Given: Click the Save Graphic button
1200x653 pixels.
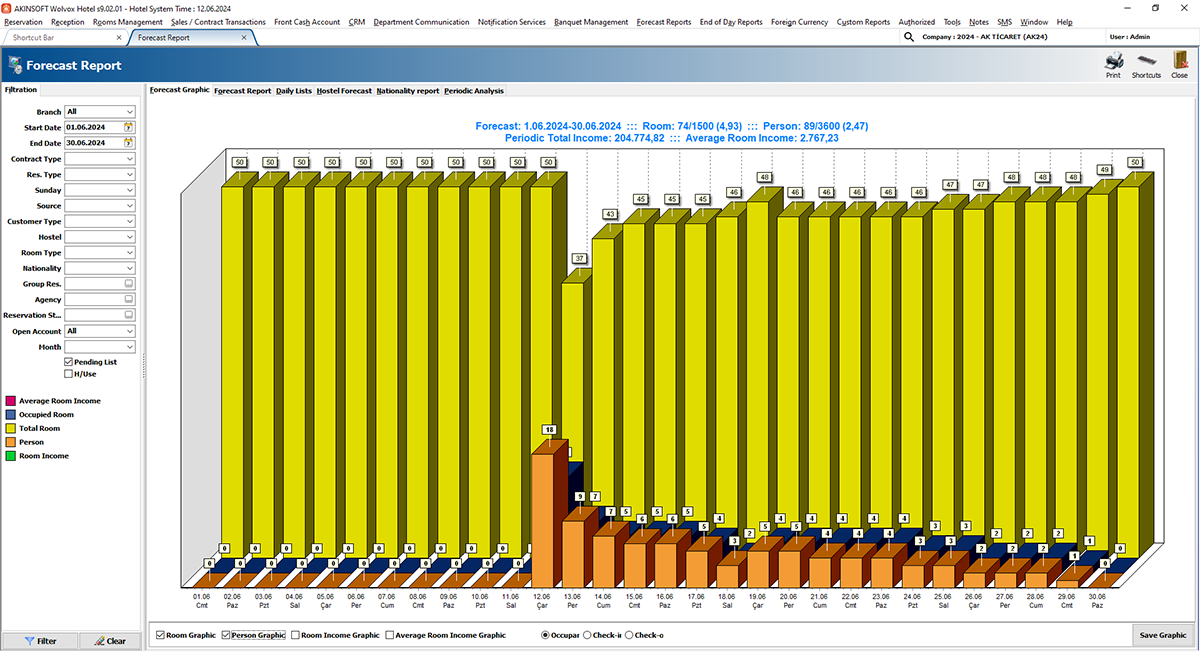Looking at the screenshot, I should tap(1163, 635).
